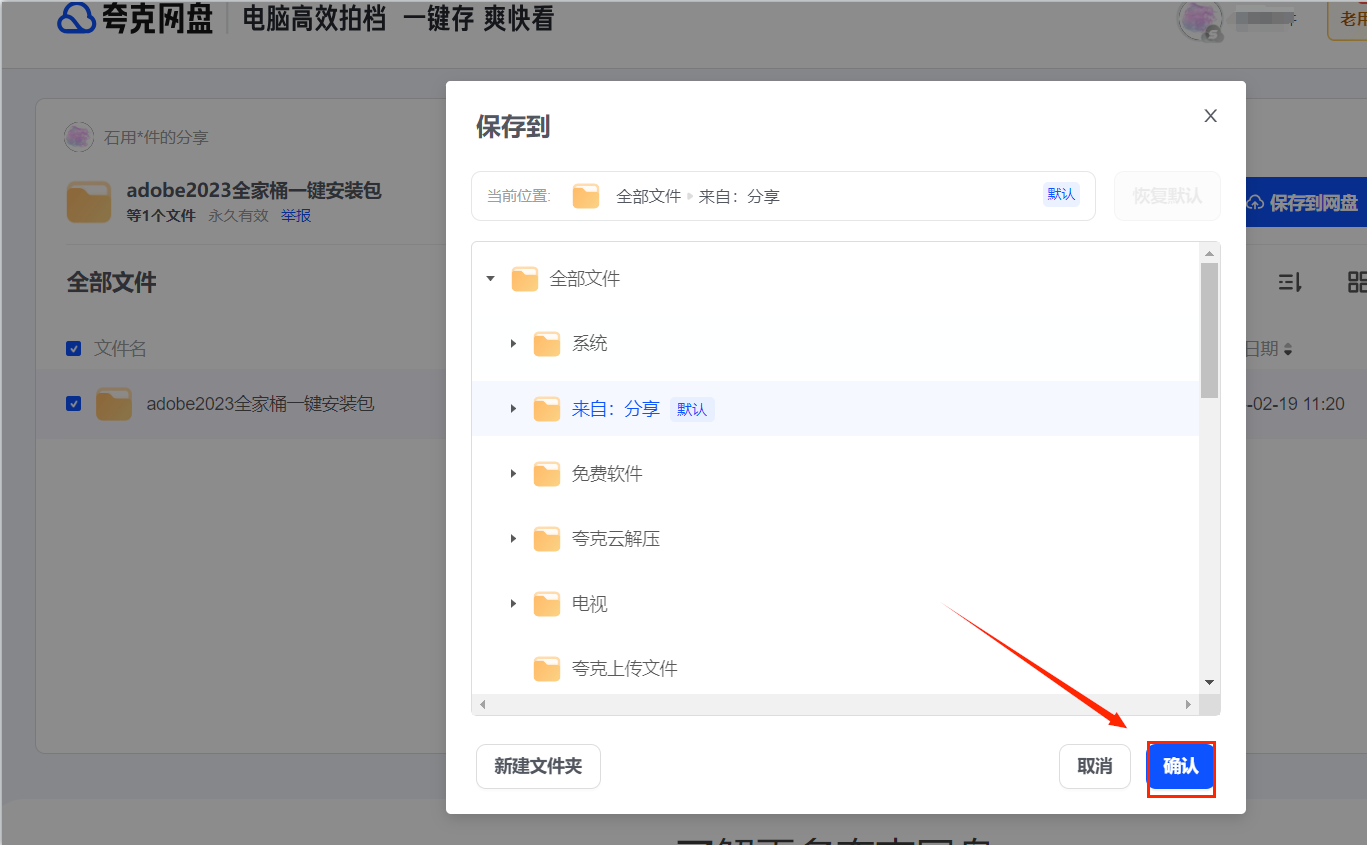Expand the 系统 folder arrow
The height and width of the screenshot is (845, 1367).
pos(513,344)
